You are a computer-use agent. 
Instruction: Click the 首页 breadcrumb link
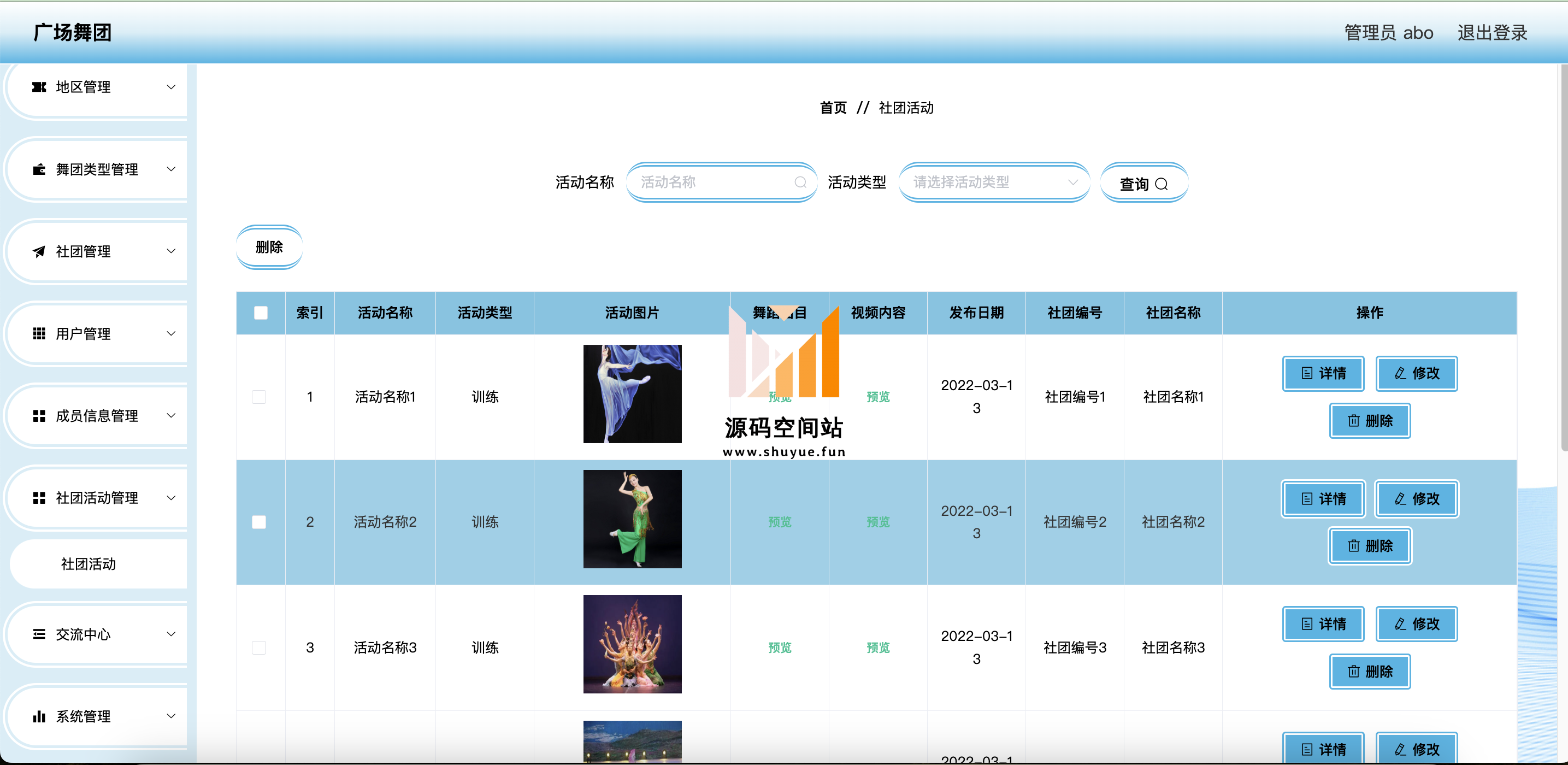(x=833, y=108)
